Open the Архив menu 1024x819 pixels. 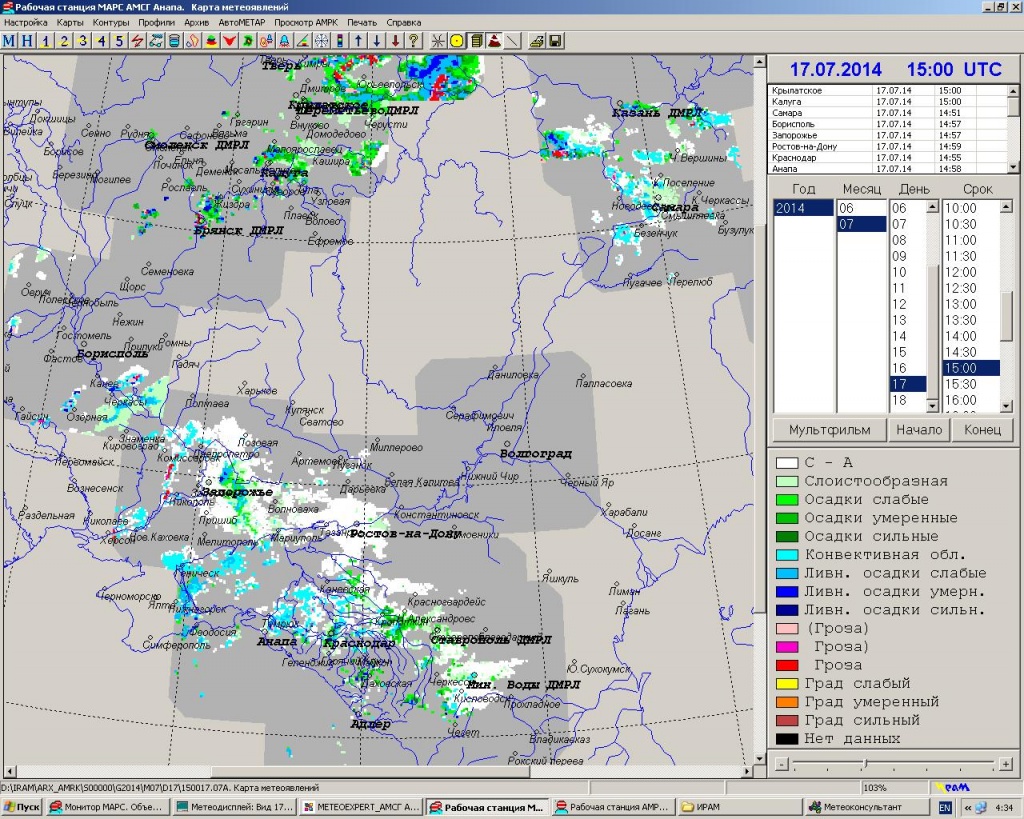click(x=197, y=22)
